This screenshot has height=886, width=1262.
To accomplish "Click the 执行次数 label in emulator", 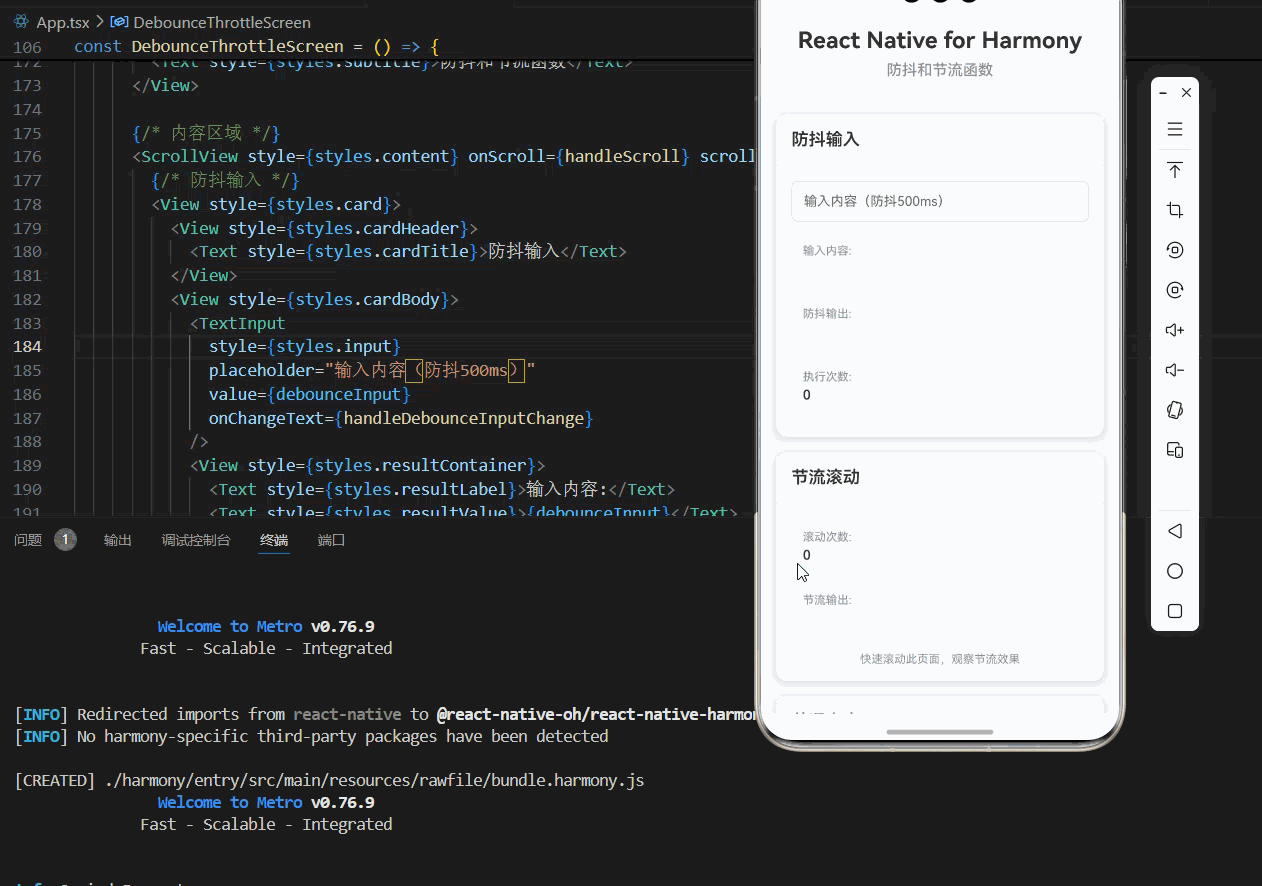I will [827, 377].
